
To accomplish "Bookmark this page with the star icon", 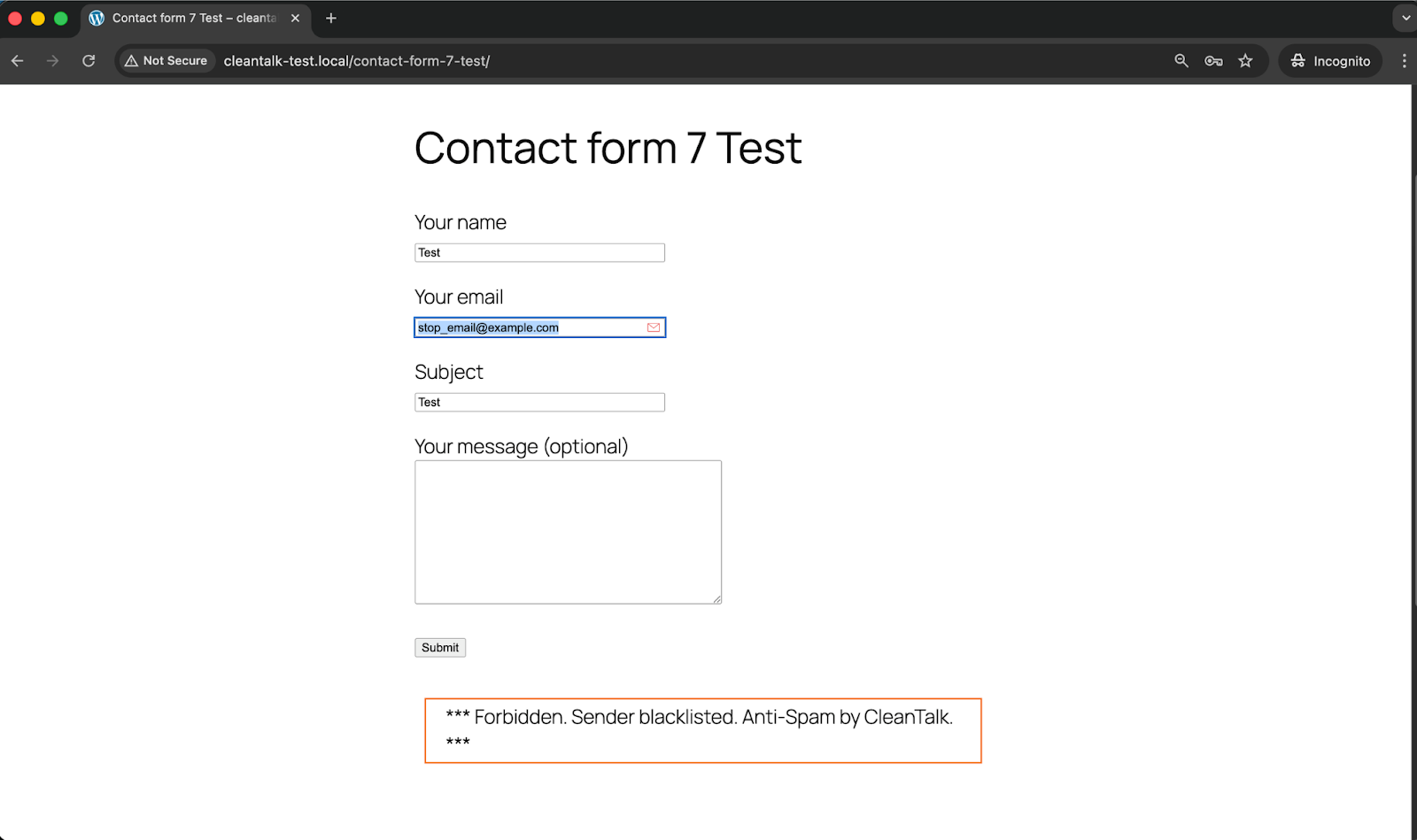I will (x=1245, y=61).
